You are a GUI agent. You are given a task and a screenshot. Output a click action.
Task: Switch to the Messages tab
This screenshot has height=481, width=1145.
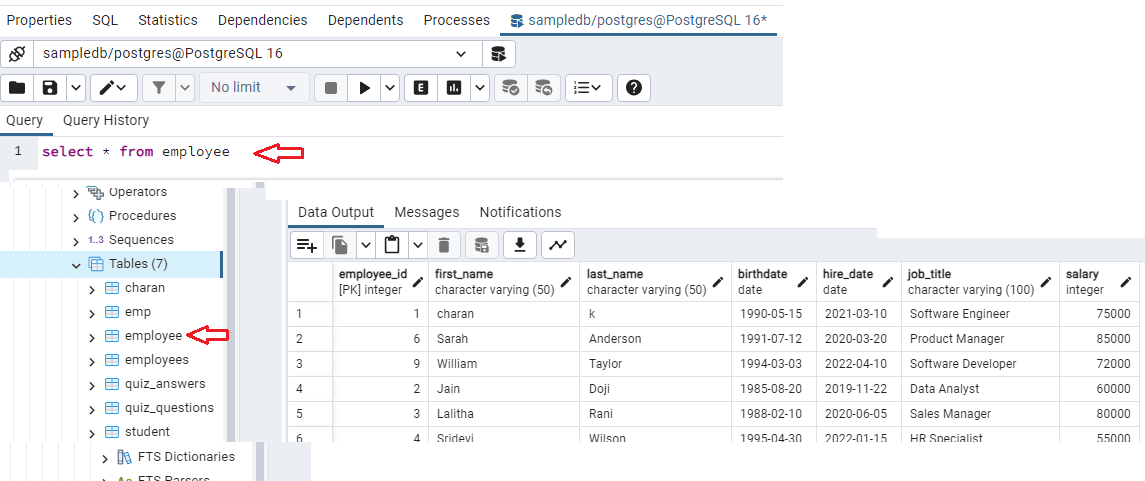point(427,212)
